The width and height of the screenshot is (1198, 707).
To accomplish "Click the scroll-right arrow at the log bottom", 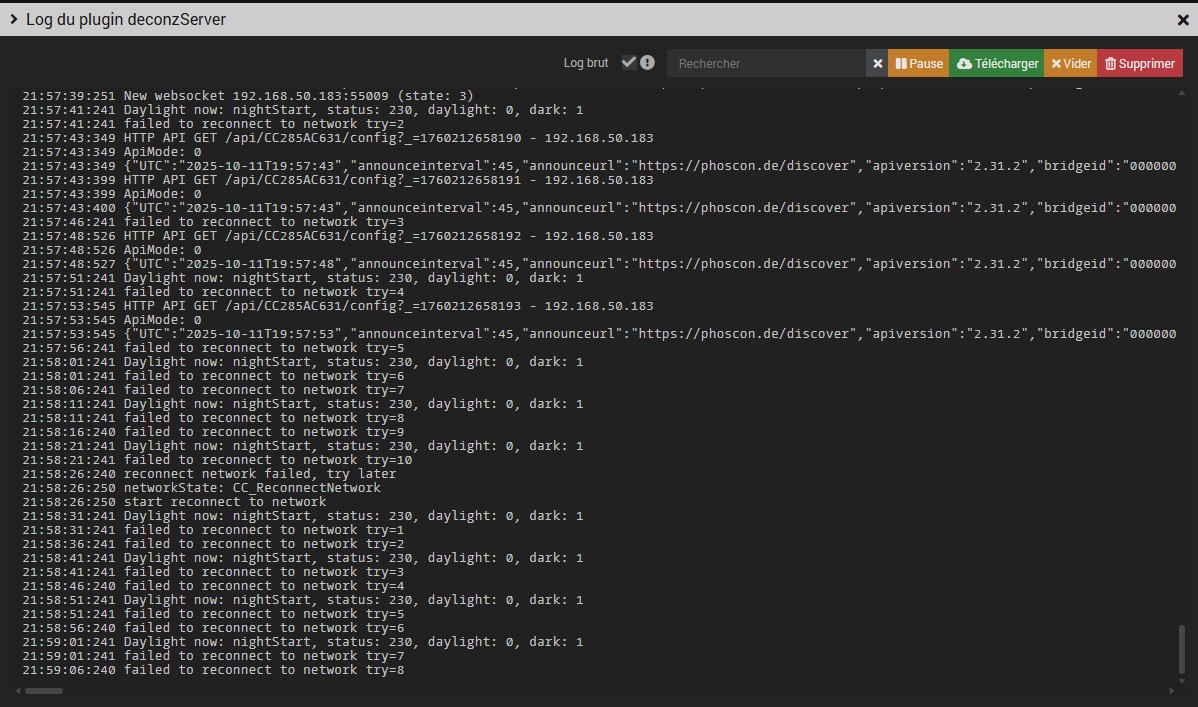I will point(1171,691).
